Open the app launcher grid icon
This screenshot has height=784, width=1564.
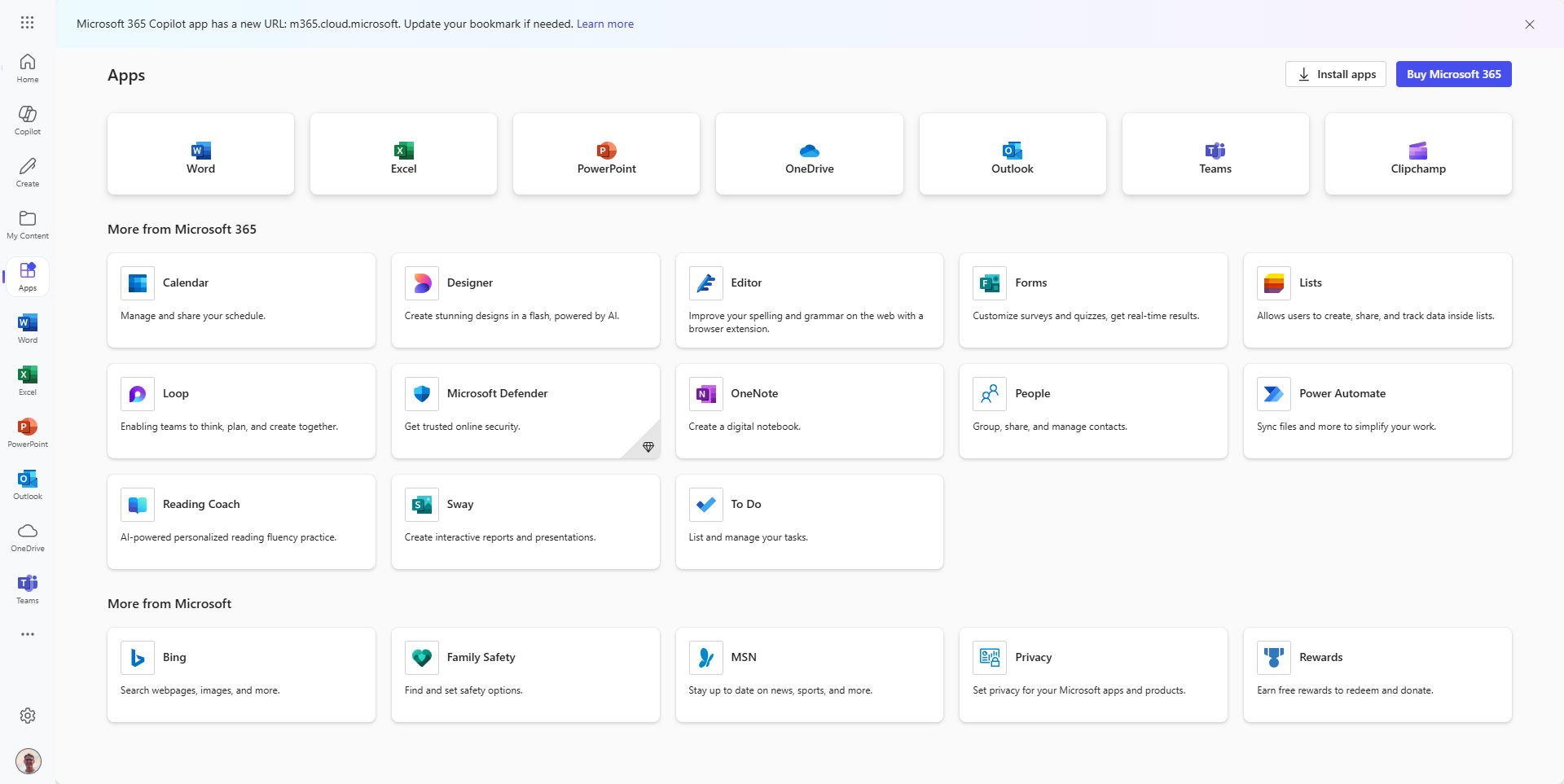pos(27,23)
